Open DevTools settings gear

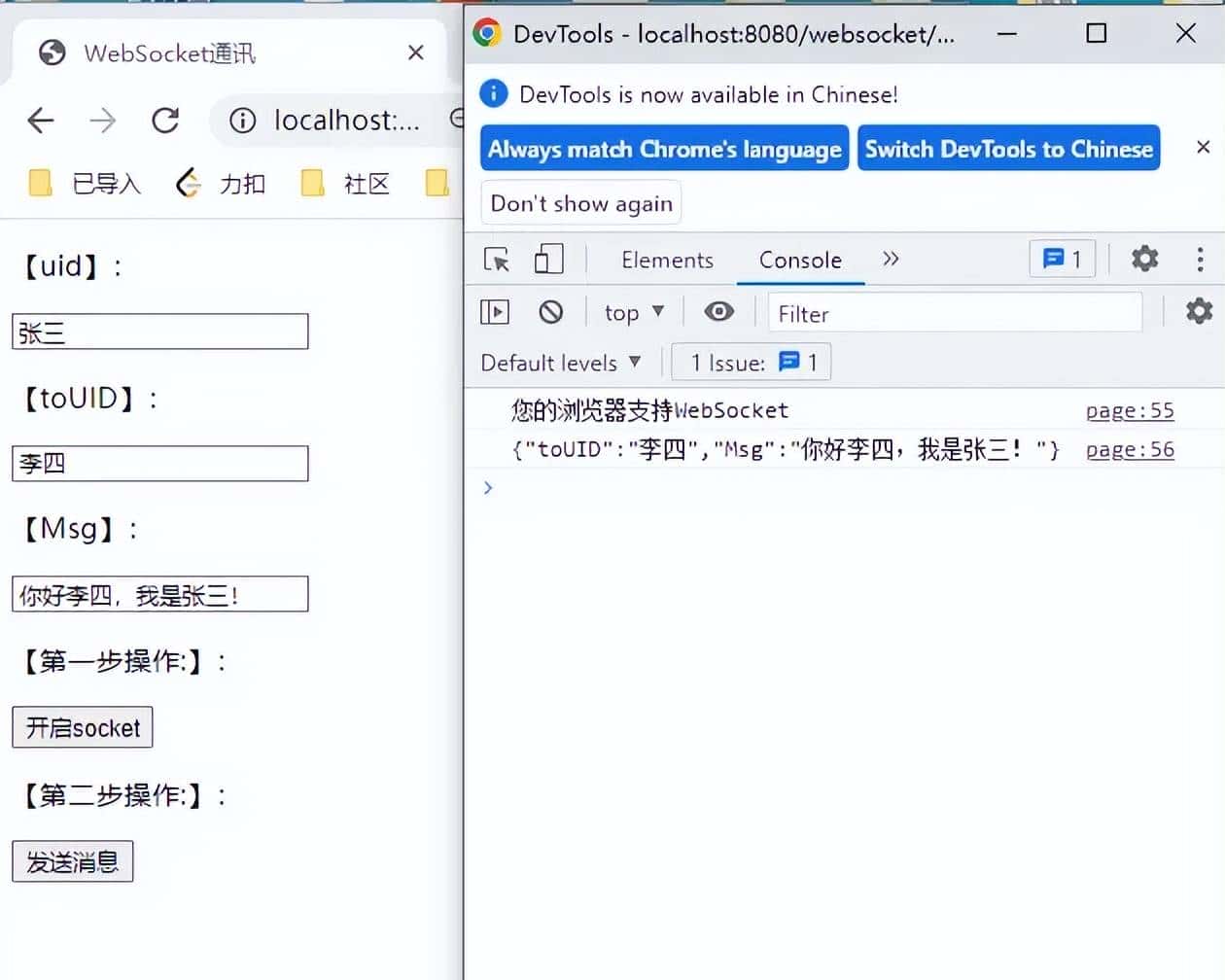(1144, 259)
